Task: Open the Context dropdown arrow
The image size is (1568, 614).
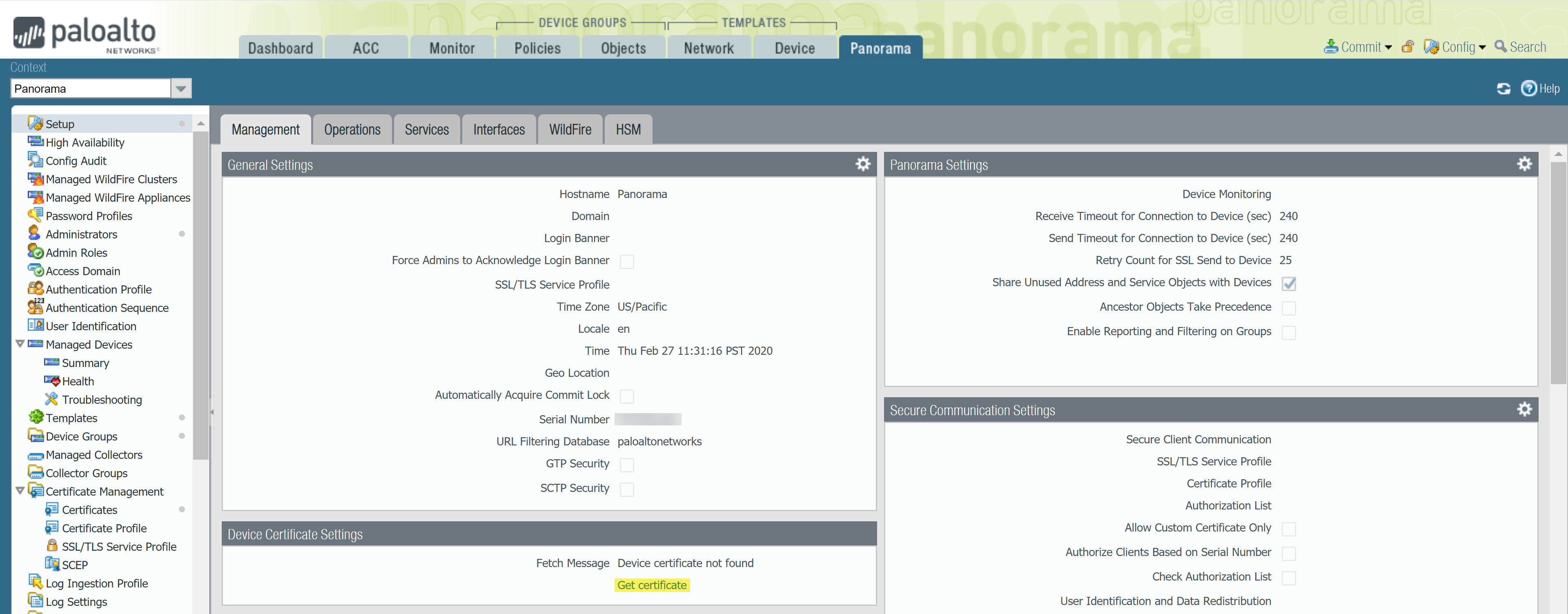Action: pyautogui.click(x=181, y=89)
